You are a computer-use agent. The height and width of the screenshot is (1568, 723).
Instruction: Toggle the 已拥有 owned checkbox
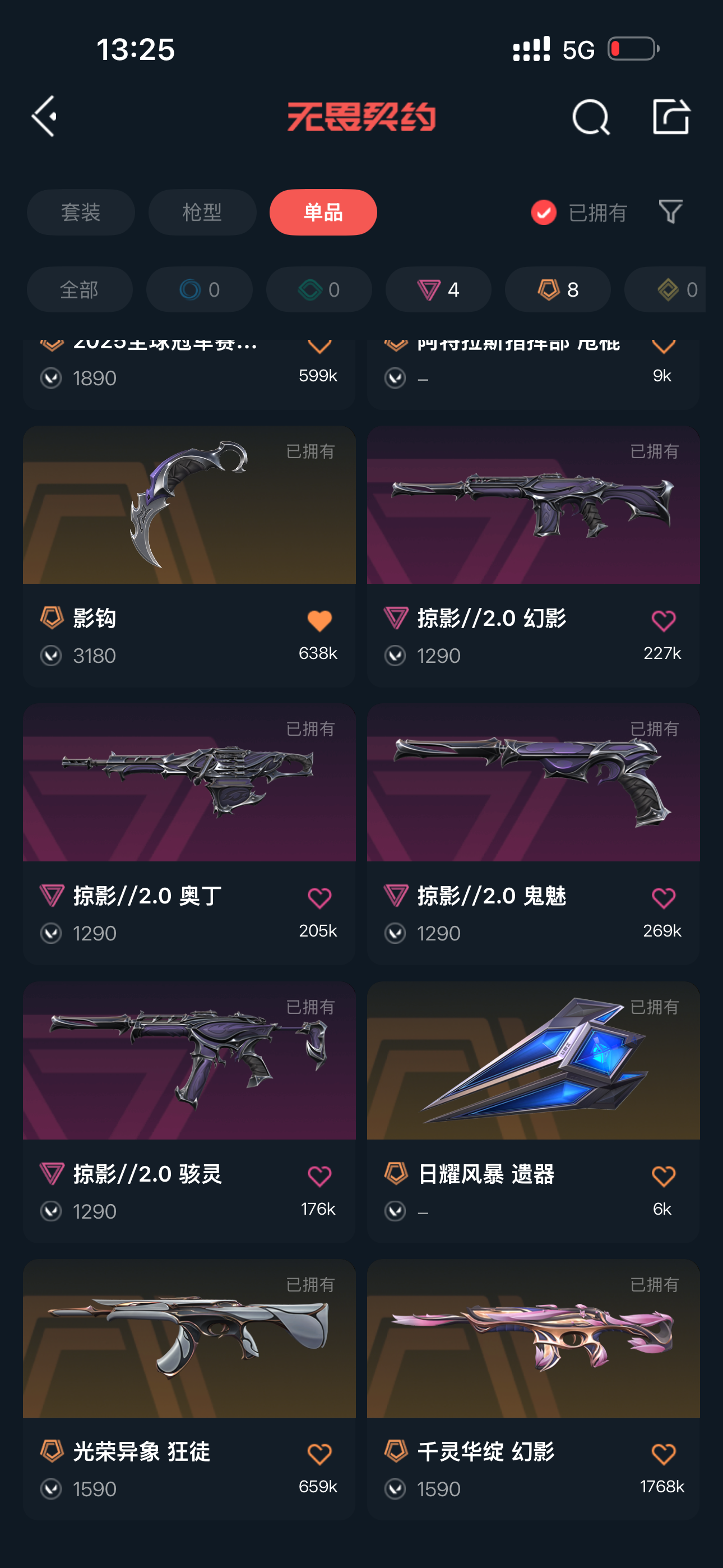coord(544,213)
